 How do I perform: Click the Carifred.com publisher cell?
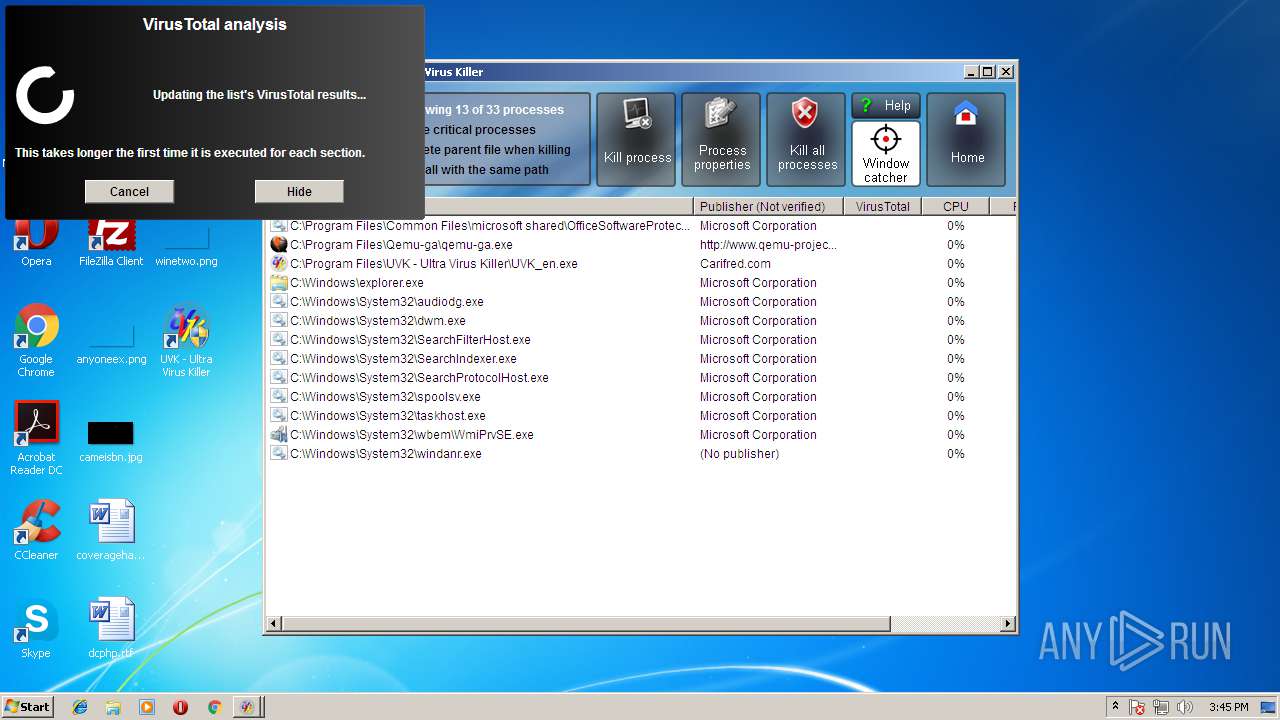coord(735,264)
